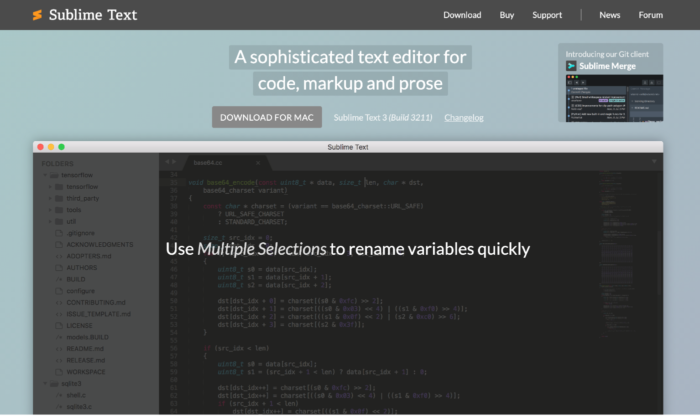700x420 pixels.
Task: Click the util folder icon
Action: pos(59,221)
